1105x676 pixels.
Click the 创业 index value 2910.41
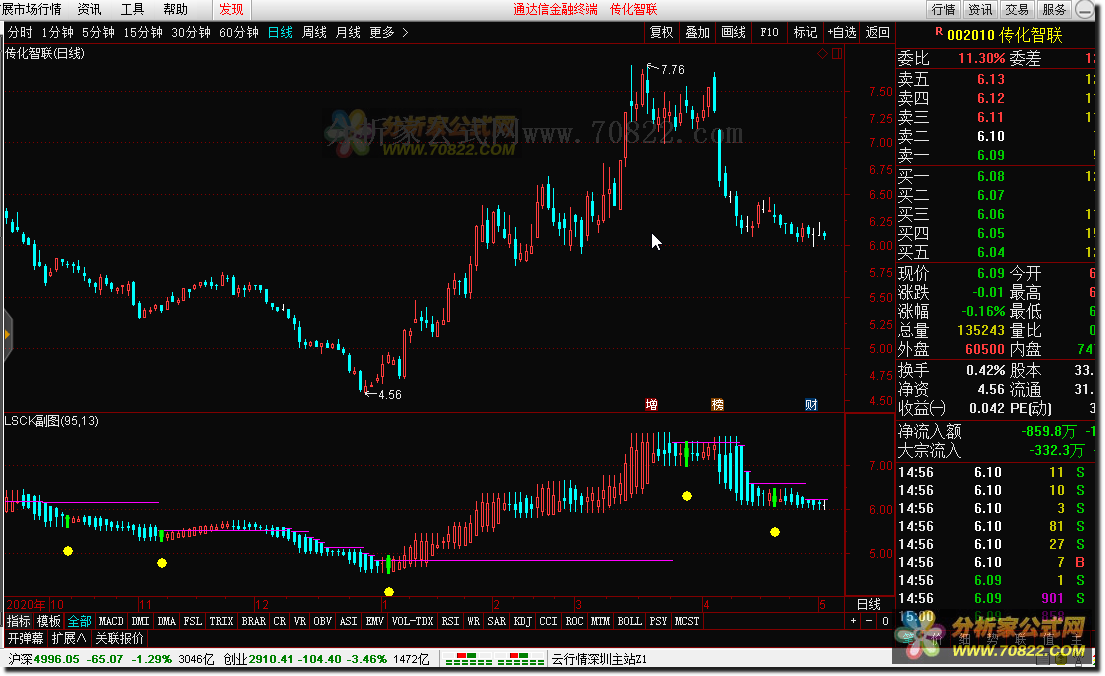(x=271, y=659)
